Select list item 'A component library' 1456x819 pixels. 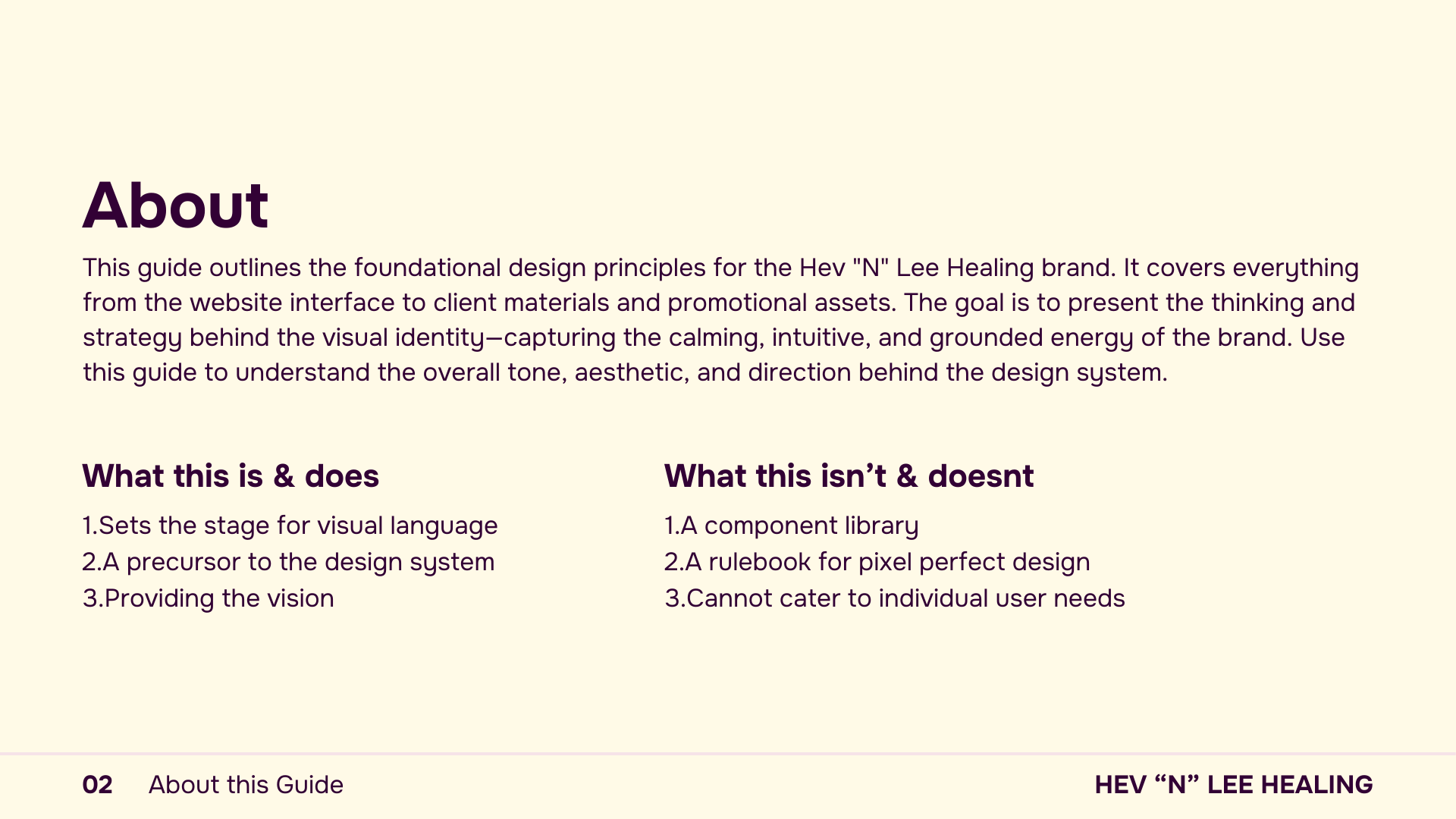click(x=791, y=526)
